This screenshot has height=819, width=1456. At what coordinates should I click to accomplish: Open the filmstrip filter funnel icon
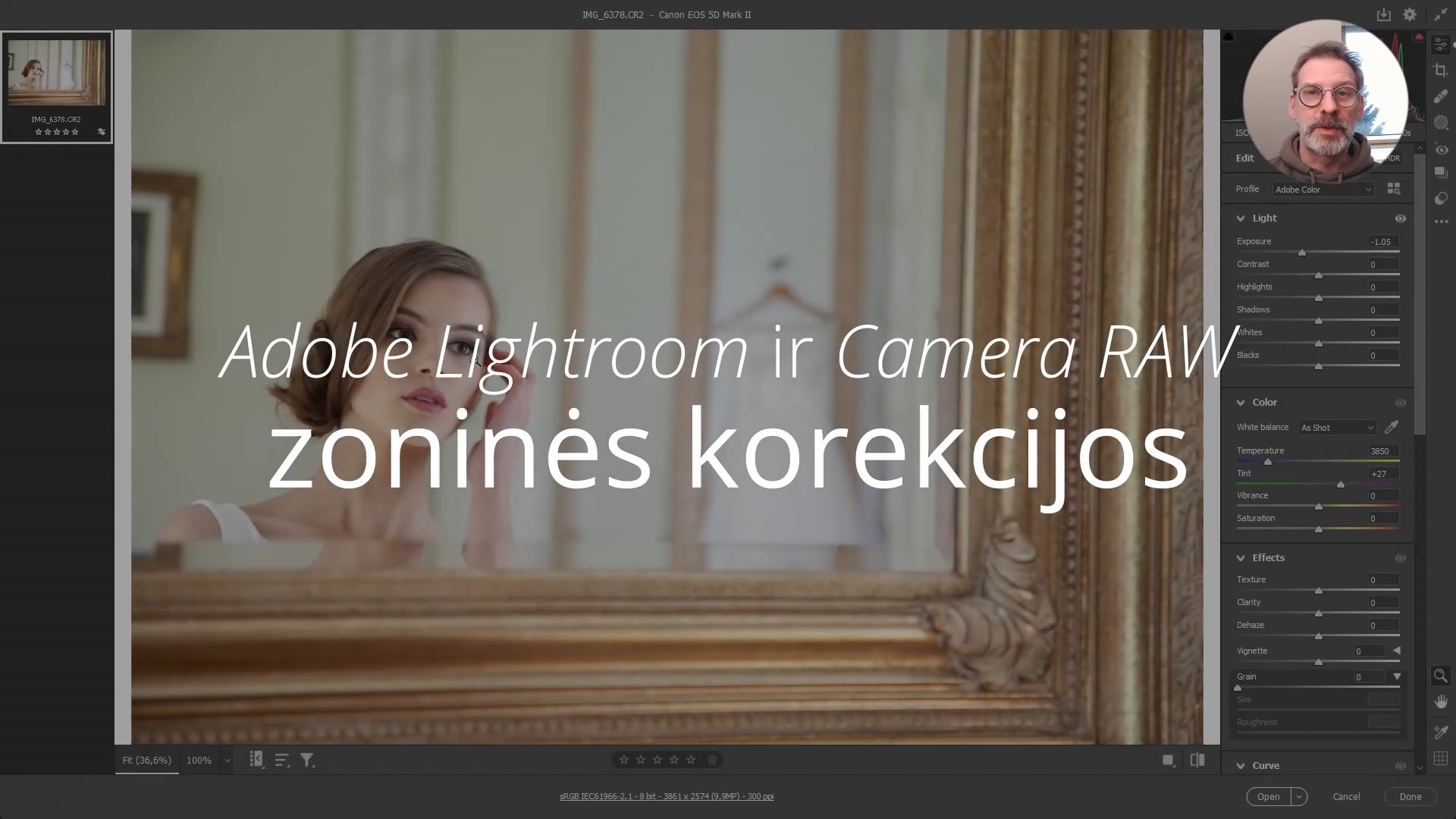tap(307, 760)
